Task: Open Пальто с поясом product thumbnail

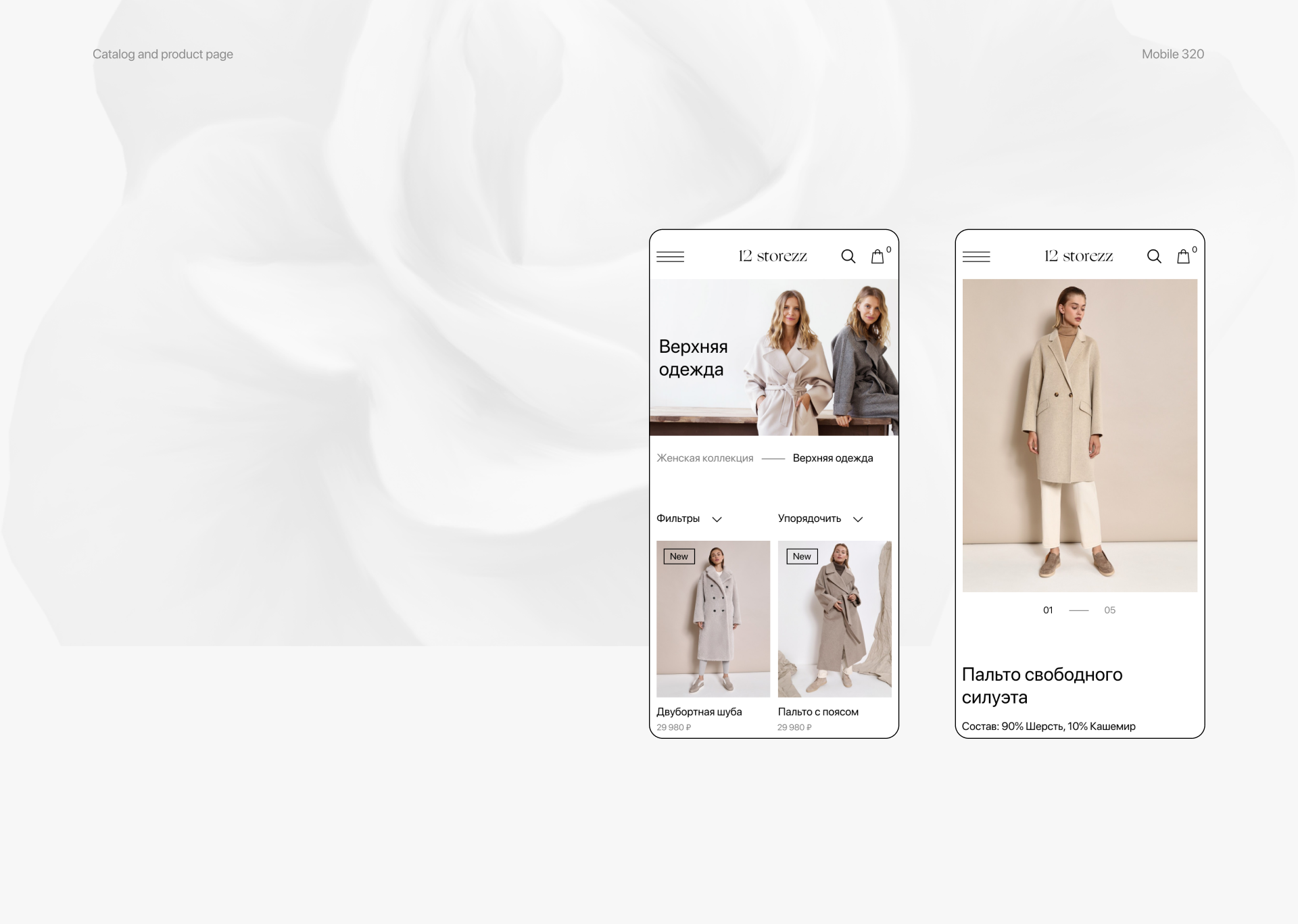Action: coord(834,618)
